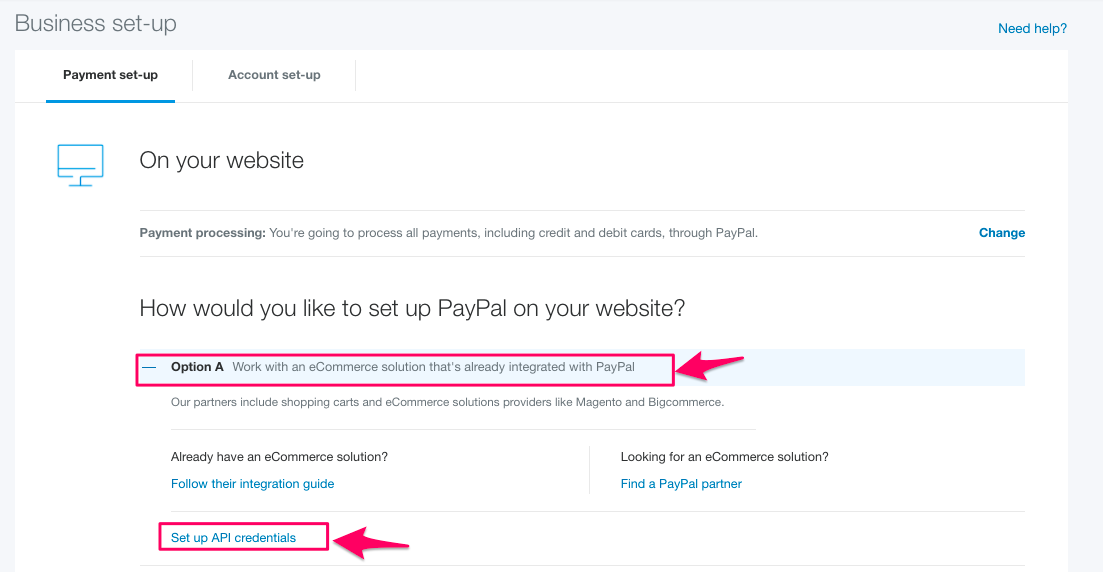Open Find a PayPal partner link

click(x=681, y=484)
